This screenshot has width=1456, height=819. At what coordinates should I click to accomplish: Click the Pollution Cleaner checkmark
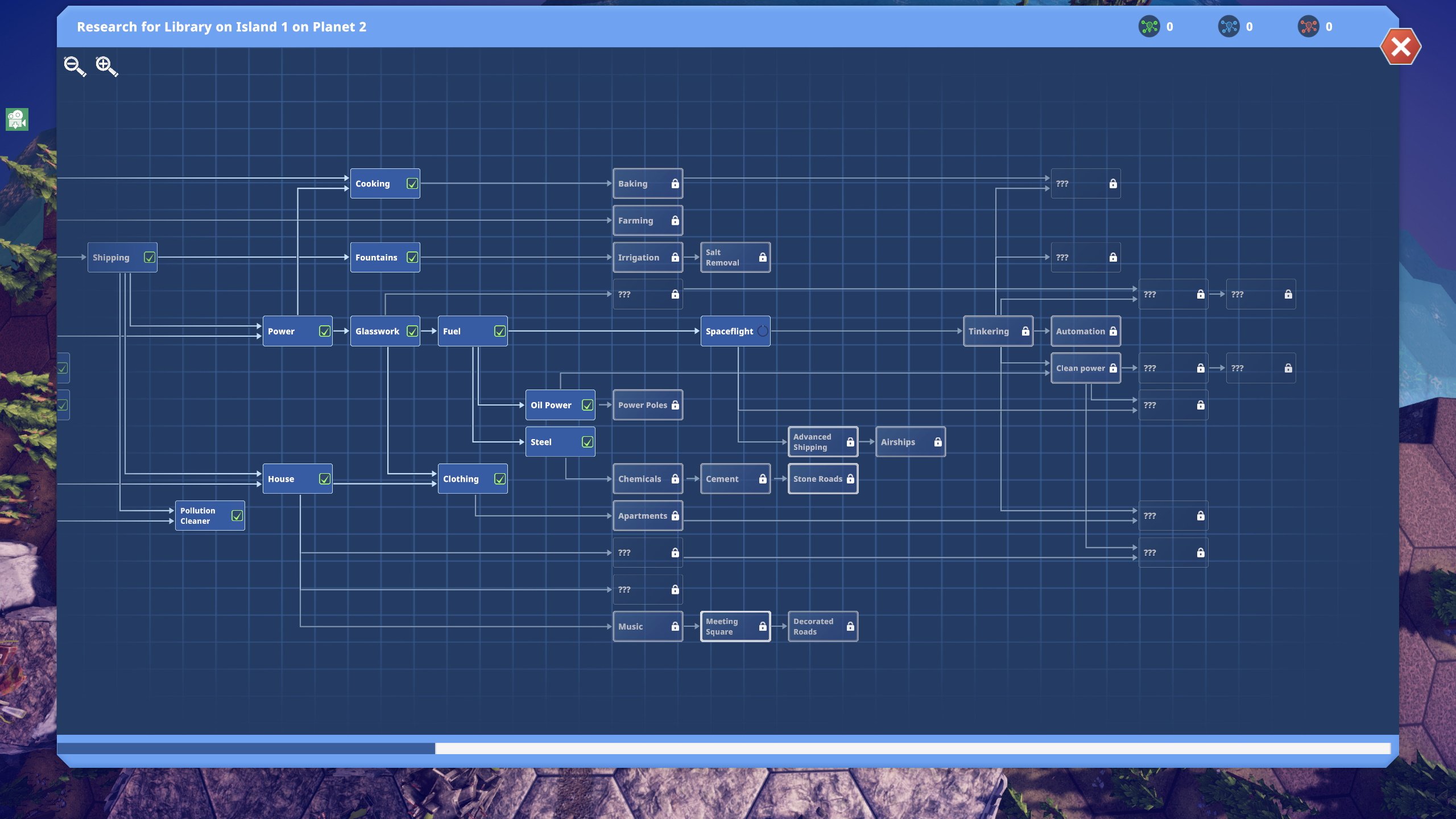(x=237, y=516)
